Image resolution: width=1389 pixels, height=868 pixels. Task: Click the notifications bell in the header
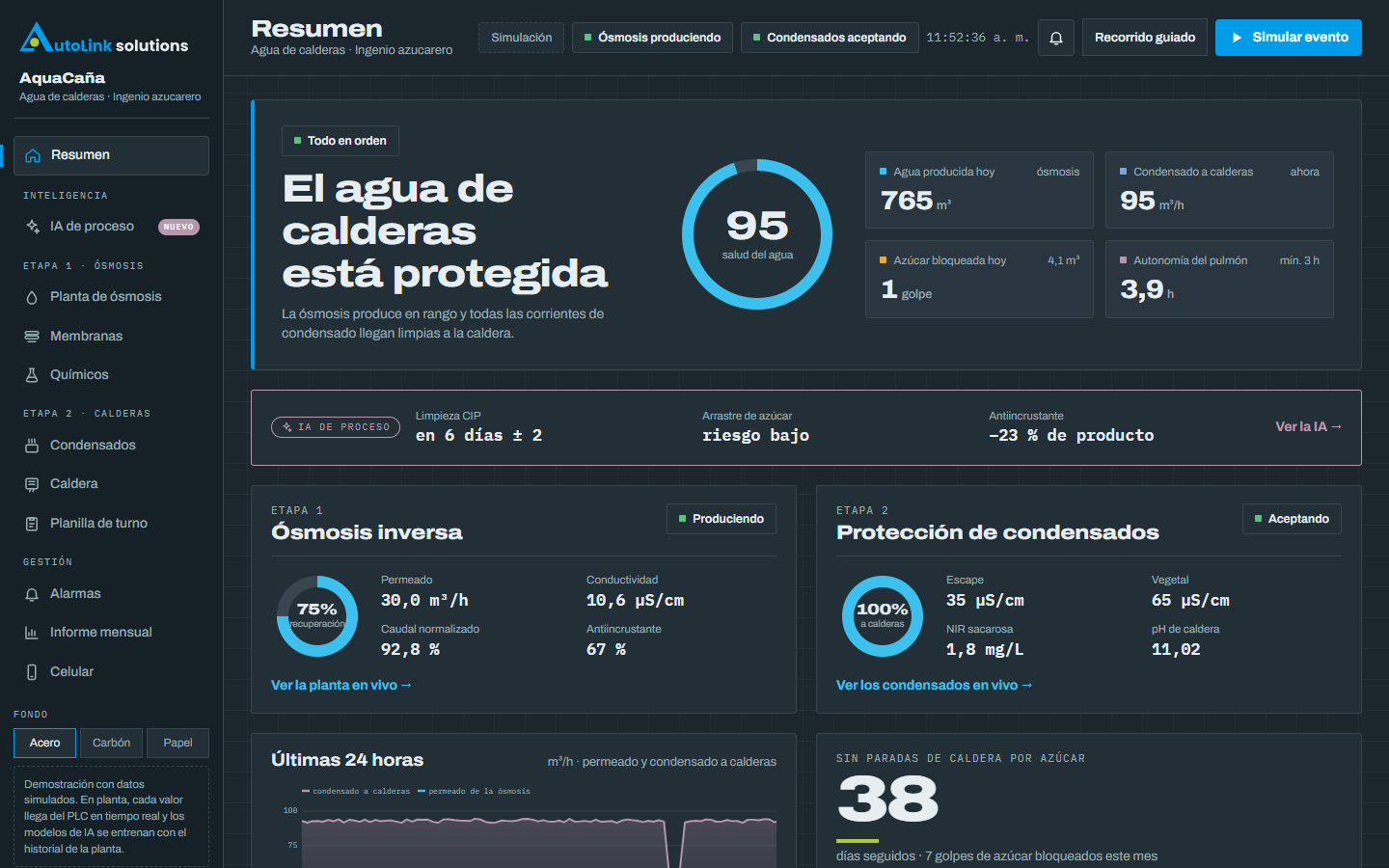point(1056,38)
